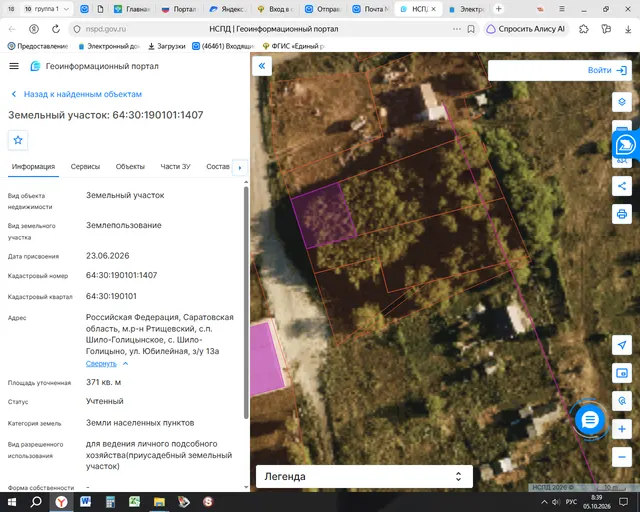Open browser extensions puzzle icon
The height and width of the screenshot is (512, 640).
coord(584,29)
